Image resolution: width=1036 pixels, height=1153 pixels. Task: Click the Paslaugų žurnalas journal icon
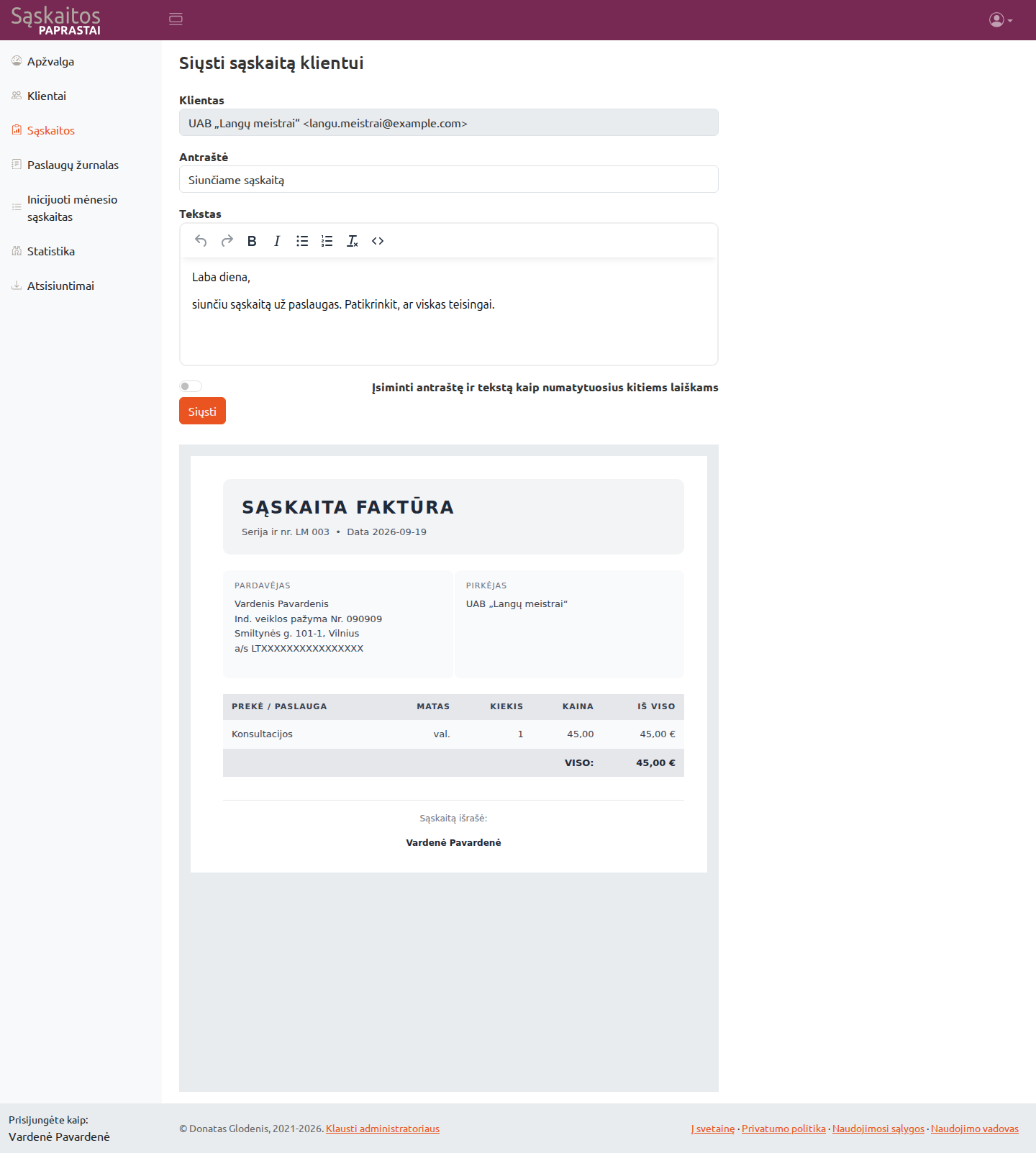click(17, 165)
